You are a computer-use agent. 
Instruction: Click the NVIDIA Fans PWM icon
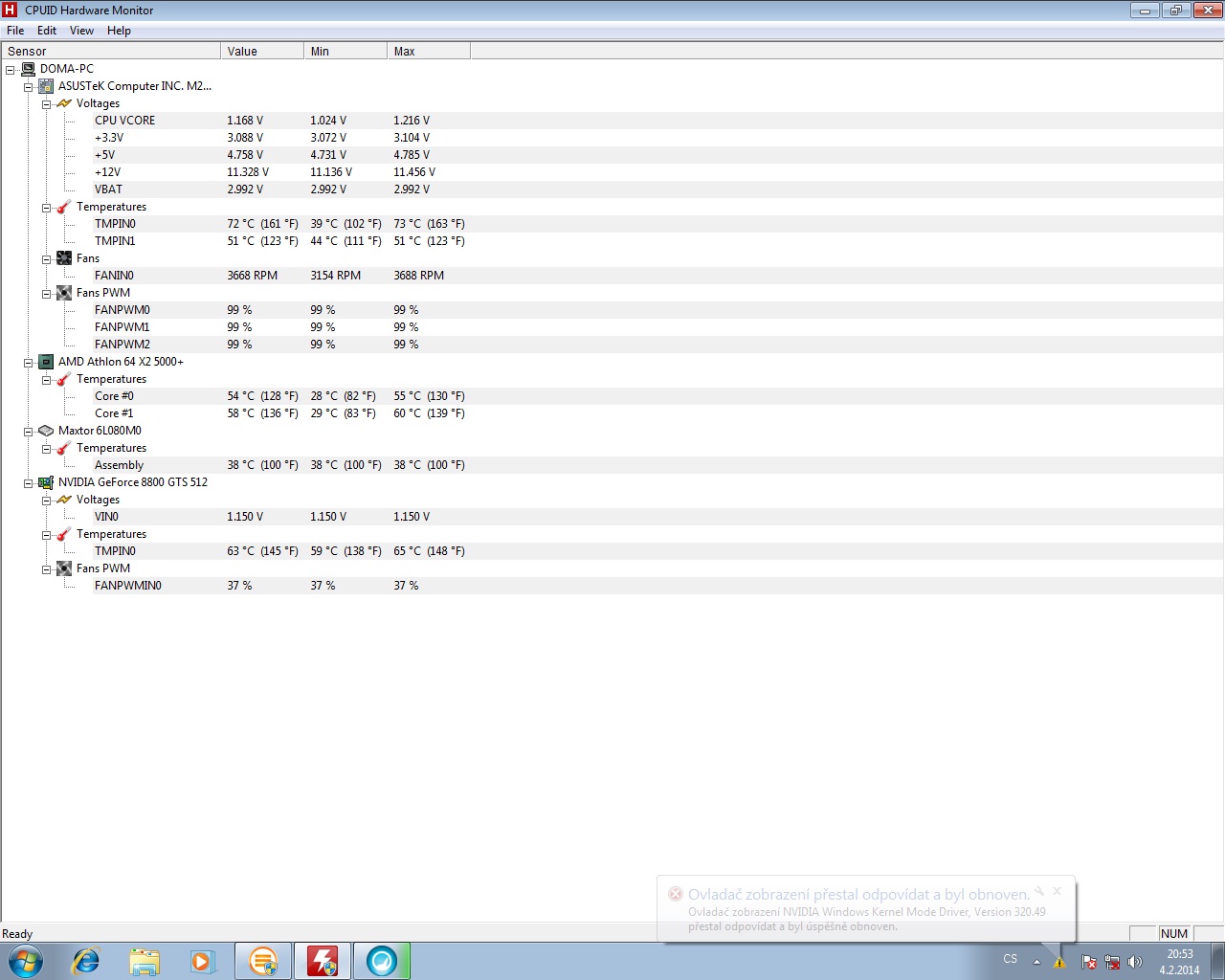[64, 568]
